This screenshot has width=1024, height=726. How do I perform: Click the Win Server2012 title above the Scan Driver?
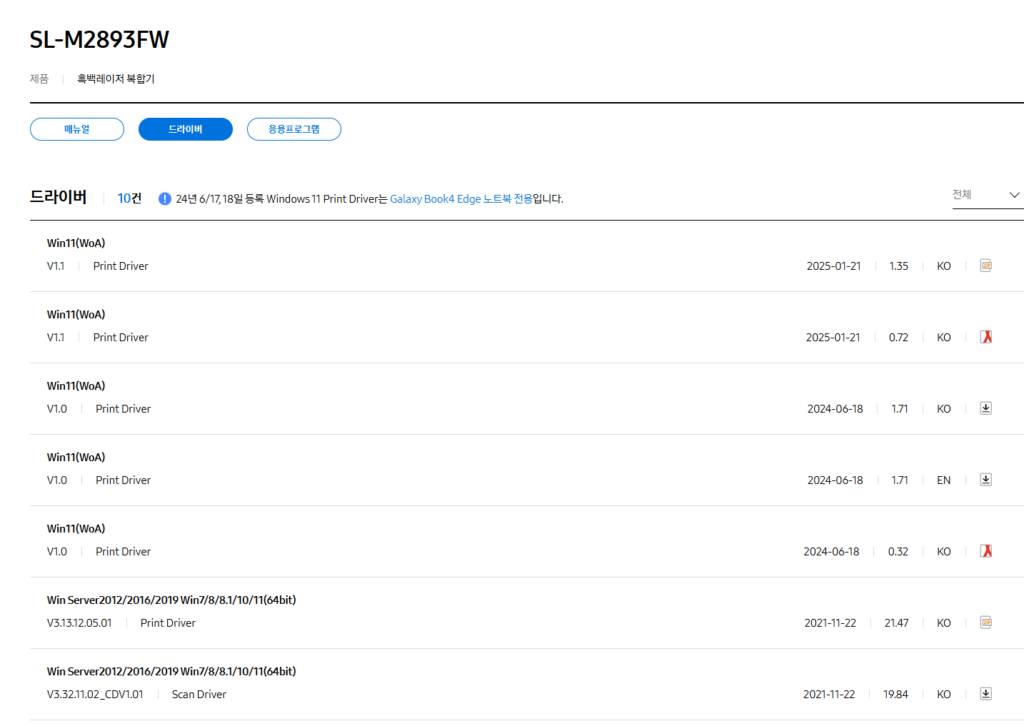tap(171, 671)
